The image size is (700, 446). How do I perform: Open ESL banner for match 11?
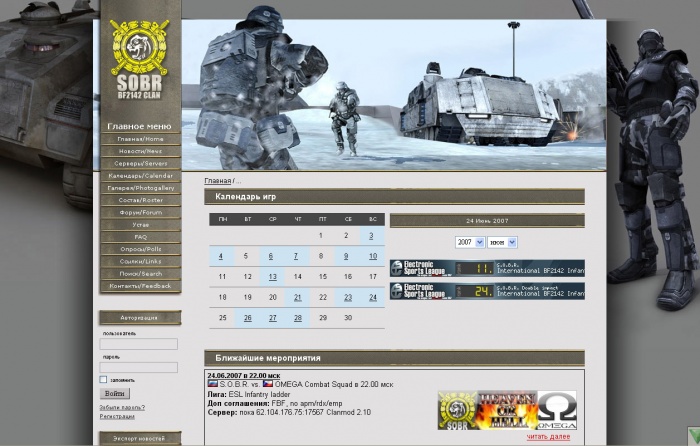click(487, 268)
